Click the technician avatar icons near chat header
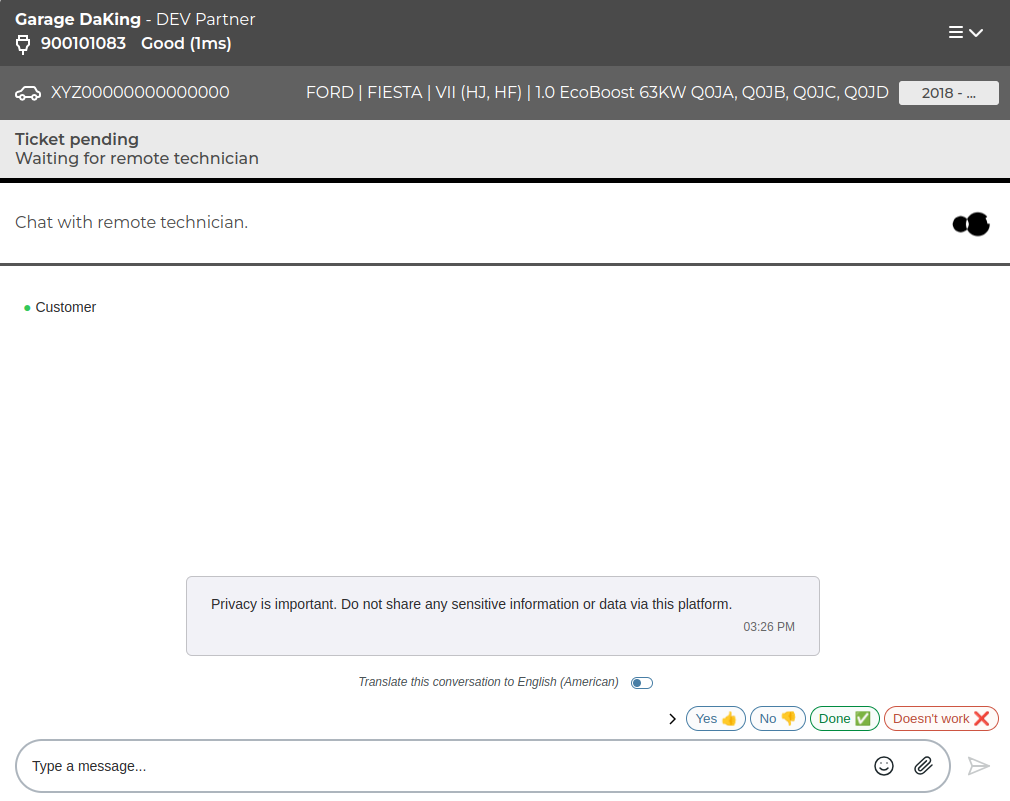 tap(970, 224)
